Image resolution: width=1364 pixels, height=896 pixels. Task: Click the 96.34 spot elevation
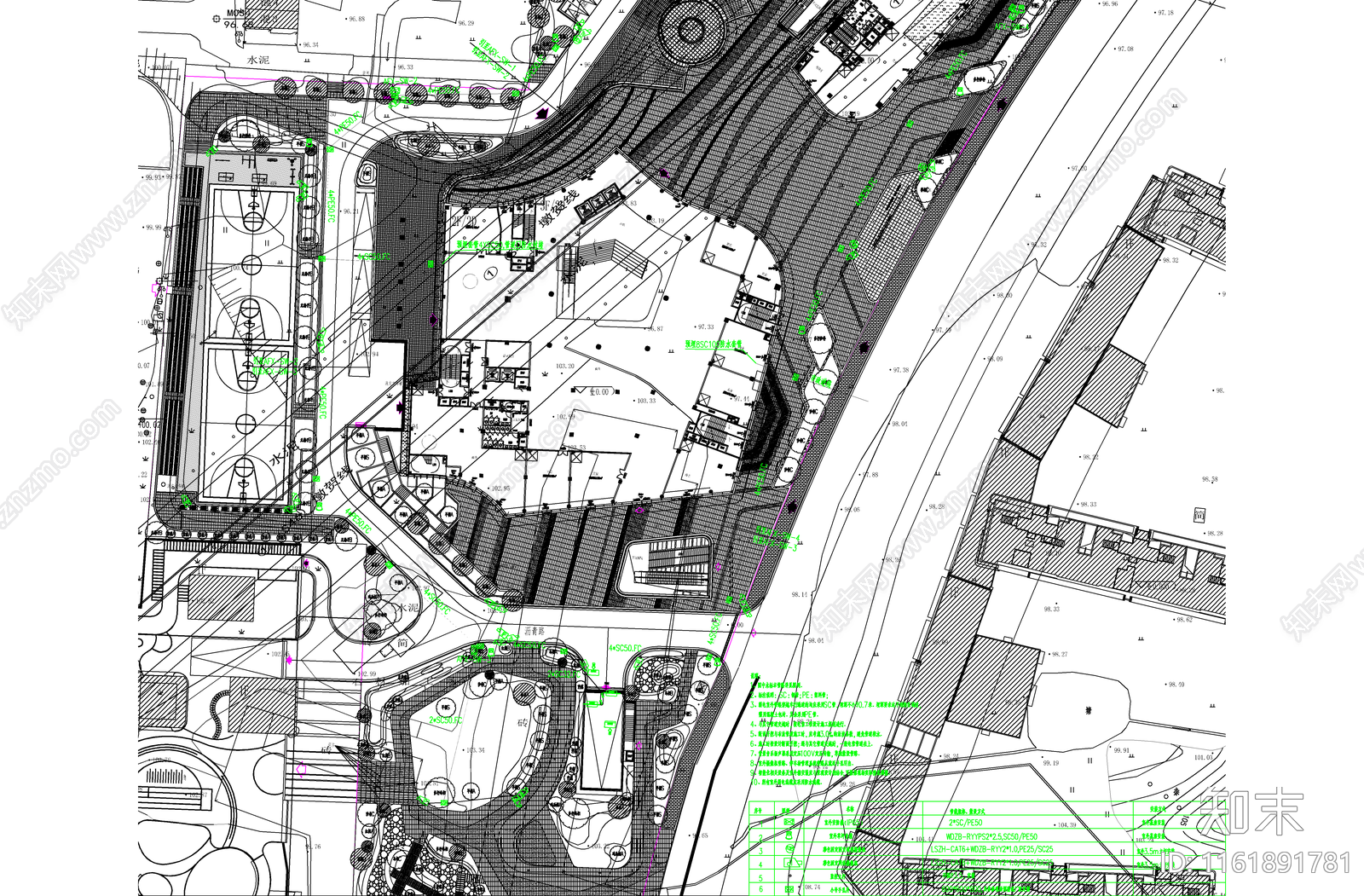click(309, 44)
